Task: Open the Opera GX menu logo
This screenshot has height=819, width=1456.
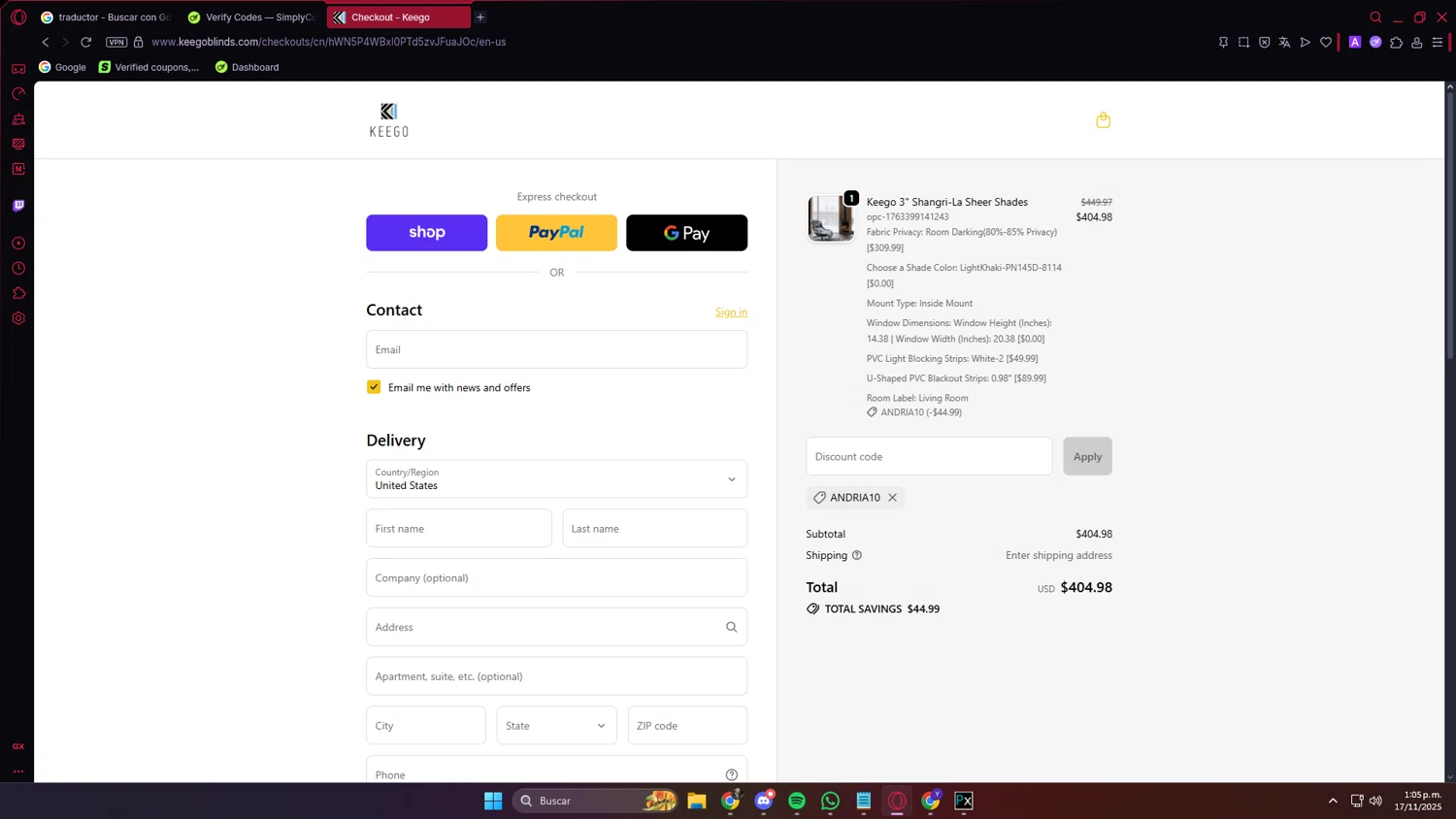Action: tap(18, 17)
